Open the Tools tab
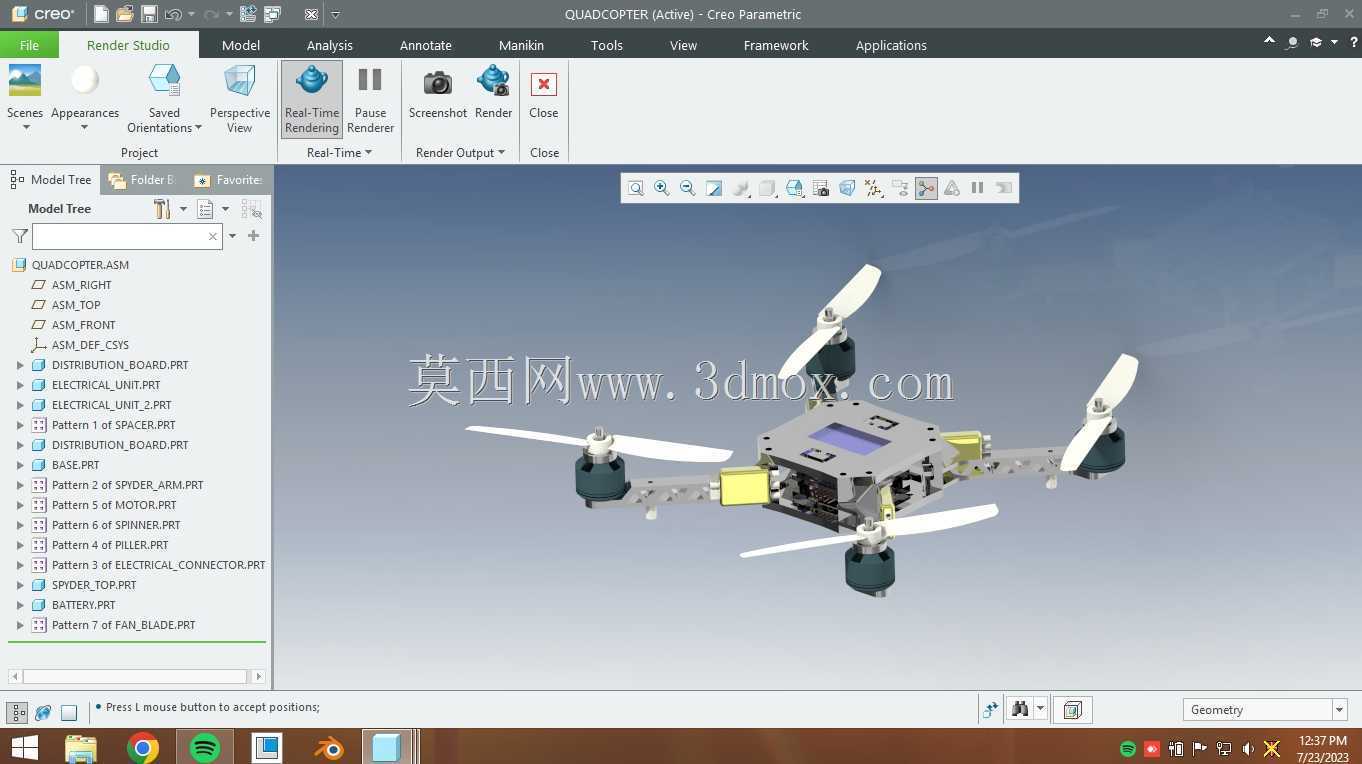Viewport: 1362px width, 764px height. pos(607,45)
